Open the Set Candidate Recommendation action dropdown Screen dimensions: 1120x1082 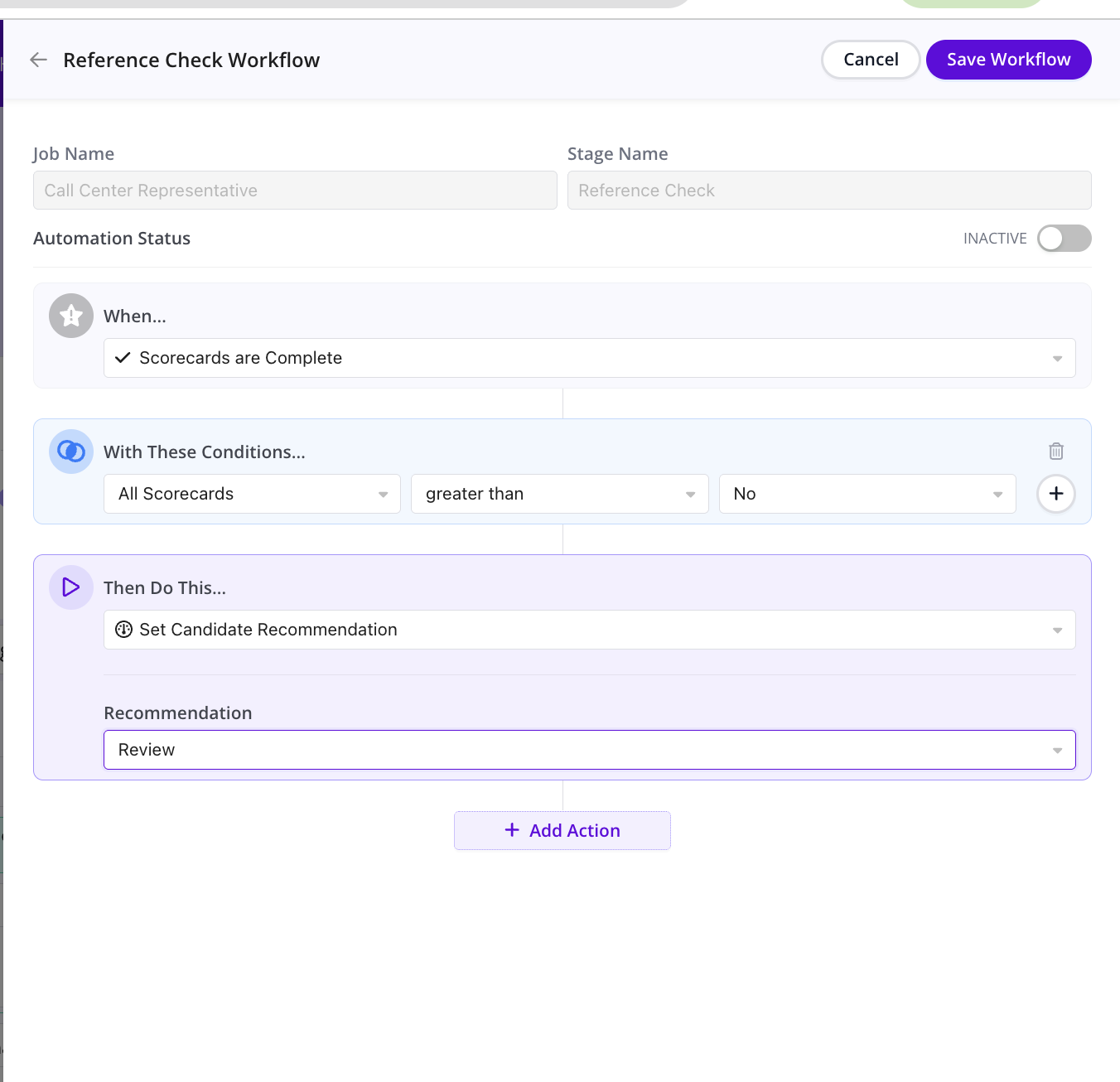(x=589, y=630)
